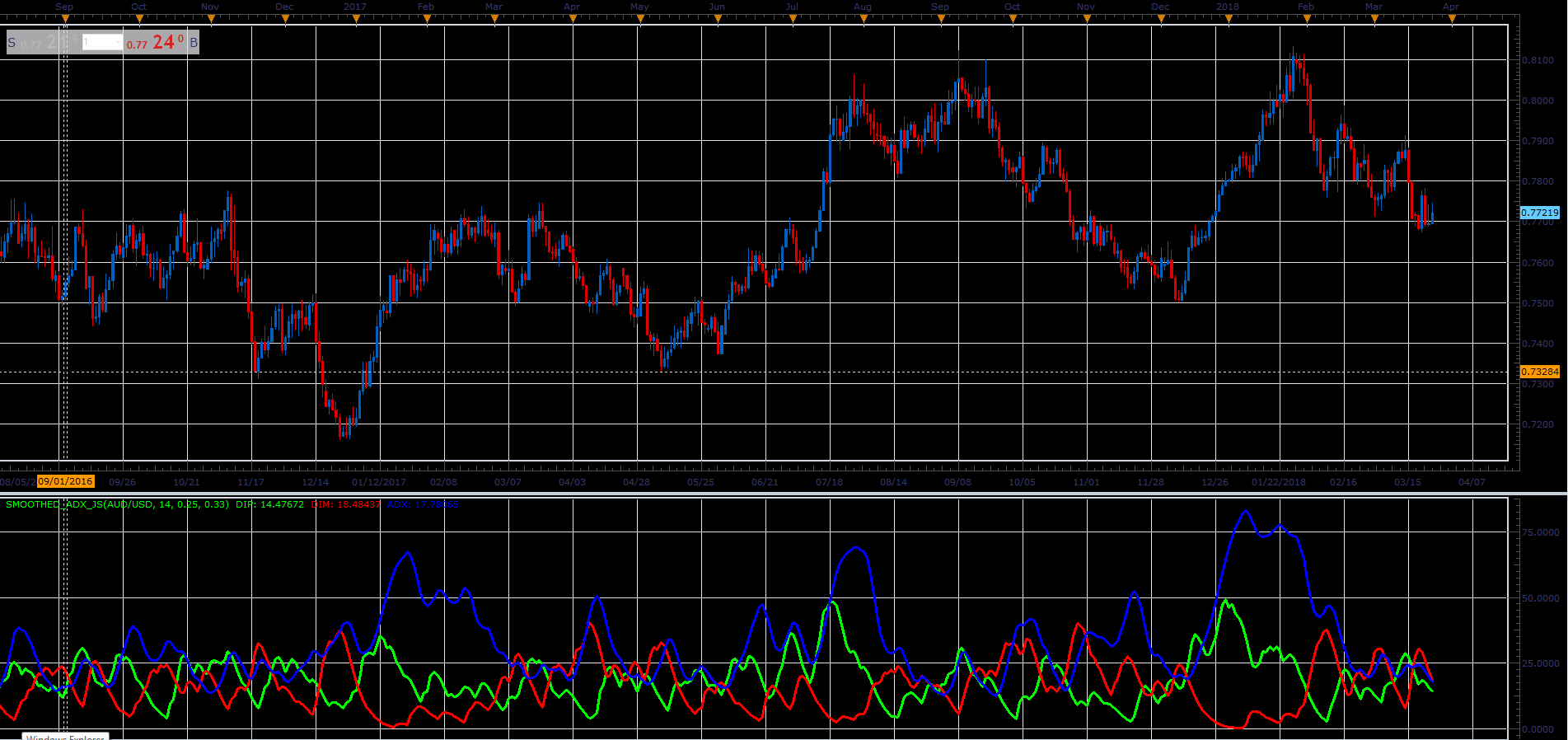1568x740 pixels.
Task: Click the divider between price chart and ADX pane
Action: (x=783, y=494)
